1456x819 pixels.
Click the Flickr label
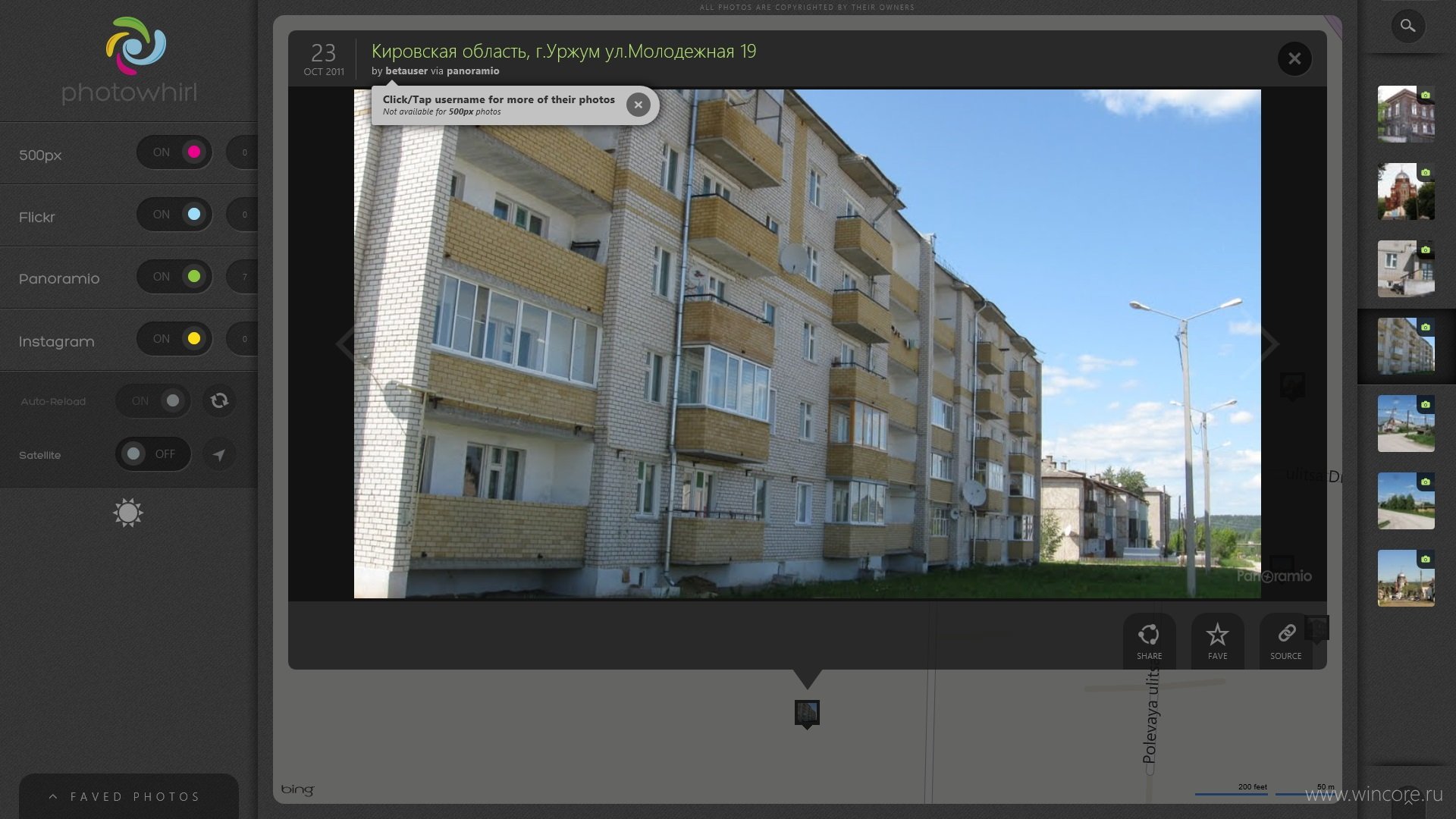37,217
